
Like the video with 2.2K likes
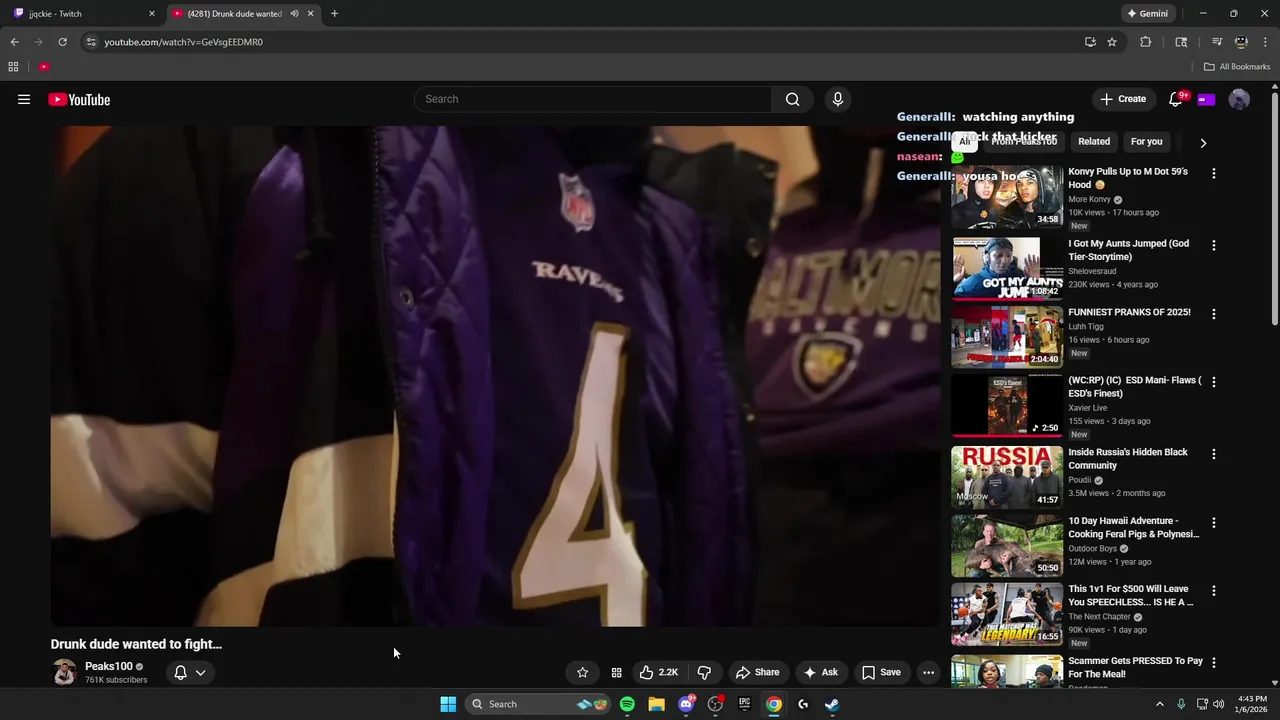658,672
